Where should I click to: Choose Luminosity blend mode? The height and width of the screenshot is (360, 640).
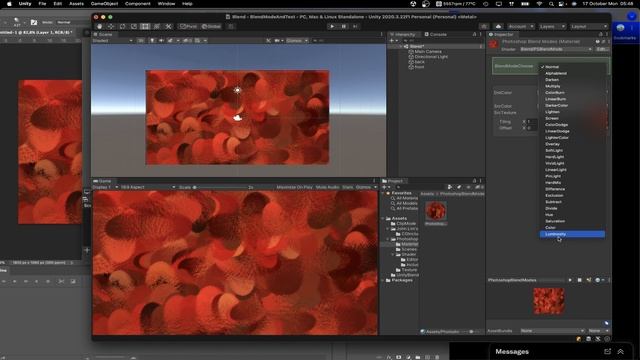572,234
